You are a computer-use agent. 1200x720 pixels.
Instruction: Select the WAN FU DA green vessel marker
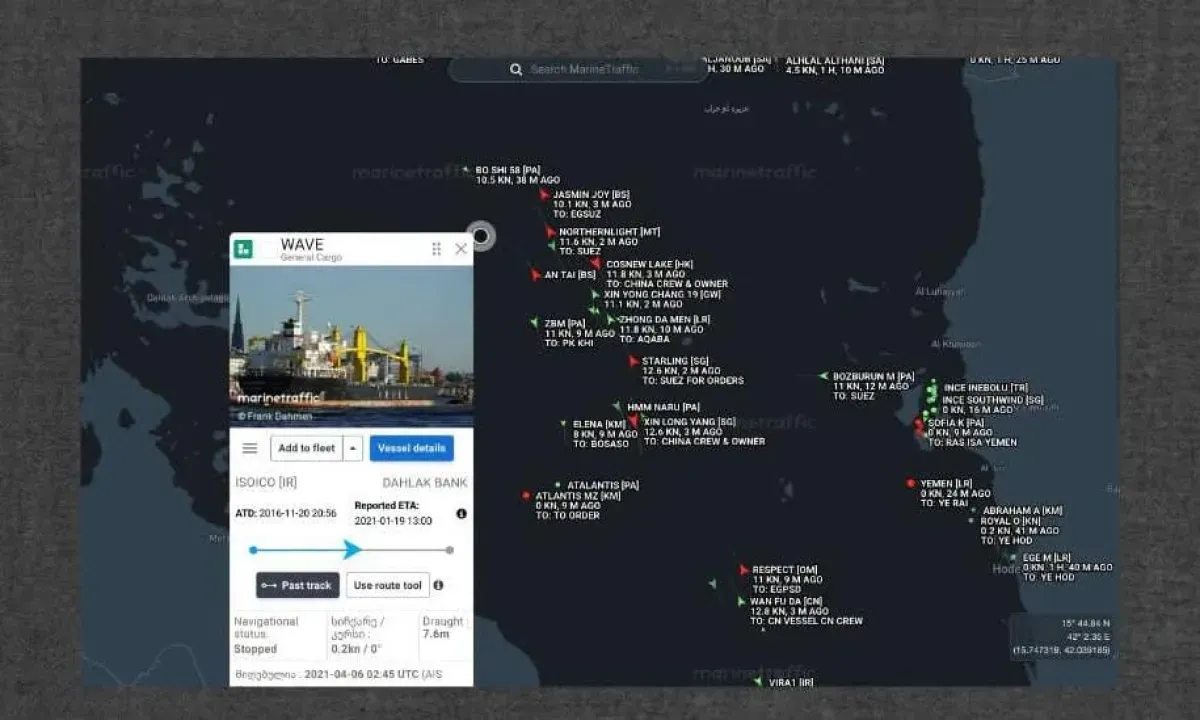click(x=741, y=602)
